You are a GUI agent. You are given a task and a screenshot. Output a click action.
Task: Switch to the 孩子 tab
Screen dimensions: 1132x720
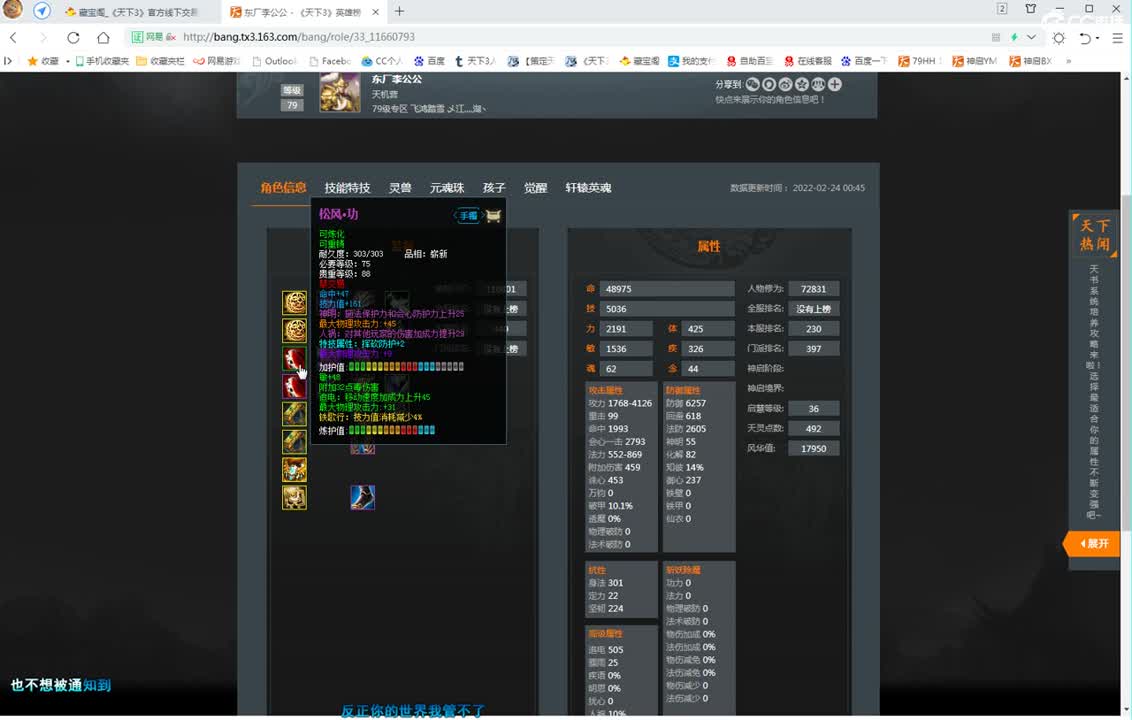tap(494, 188)
